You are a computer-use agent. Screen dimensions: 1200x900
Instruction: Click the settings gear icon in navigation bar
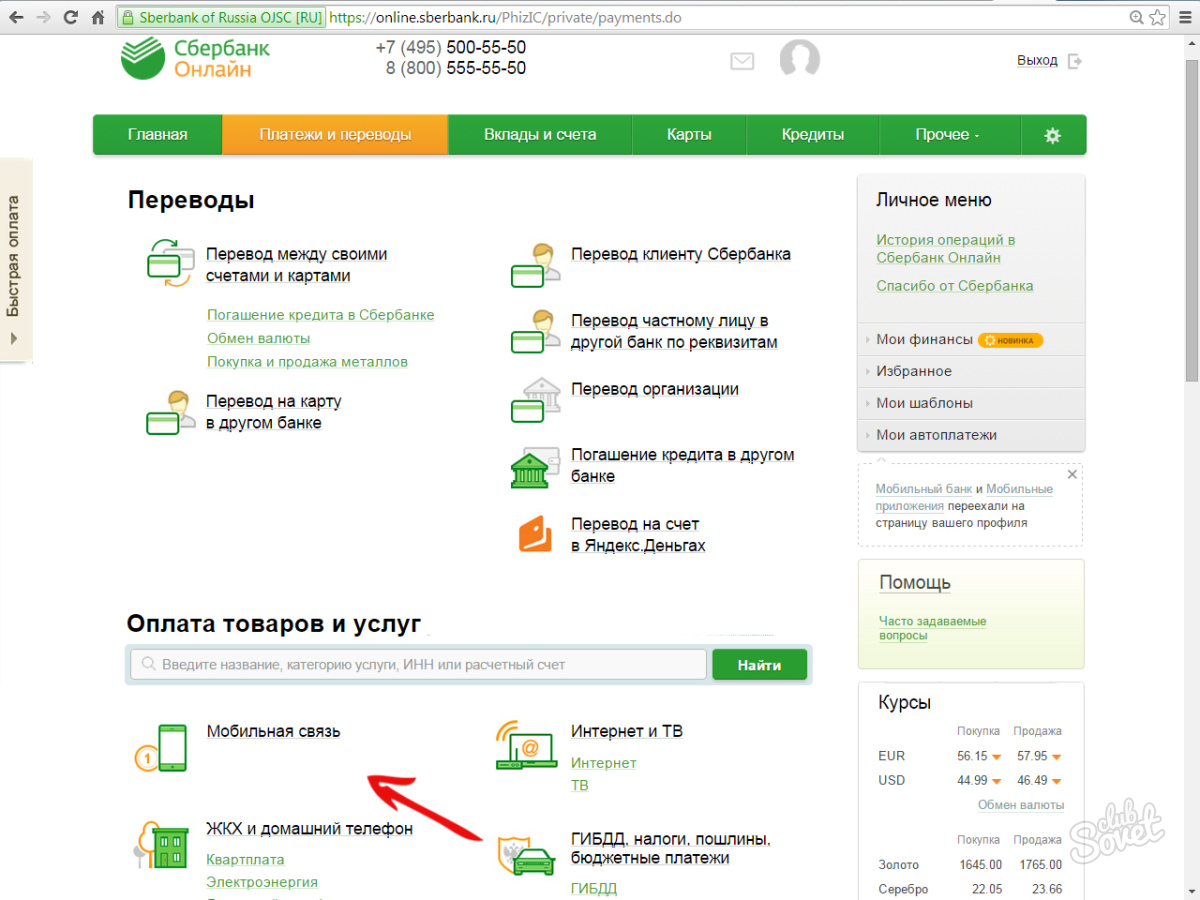(x=1052, y=135)
